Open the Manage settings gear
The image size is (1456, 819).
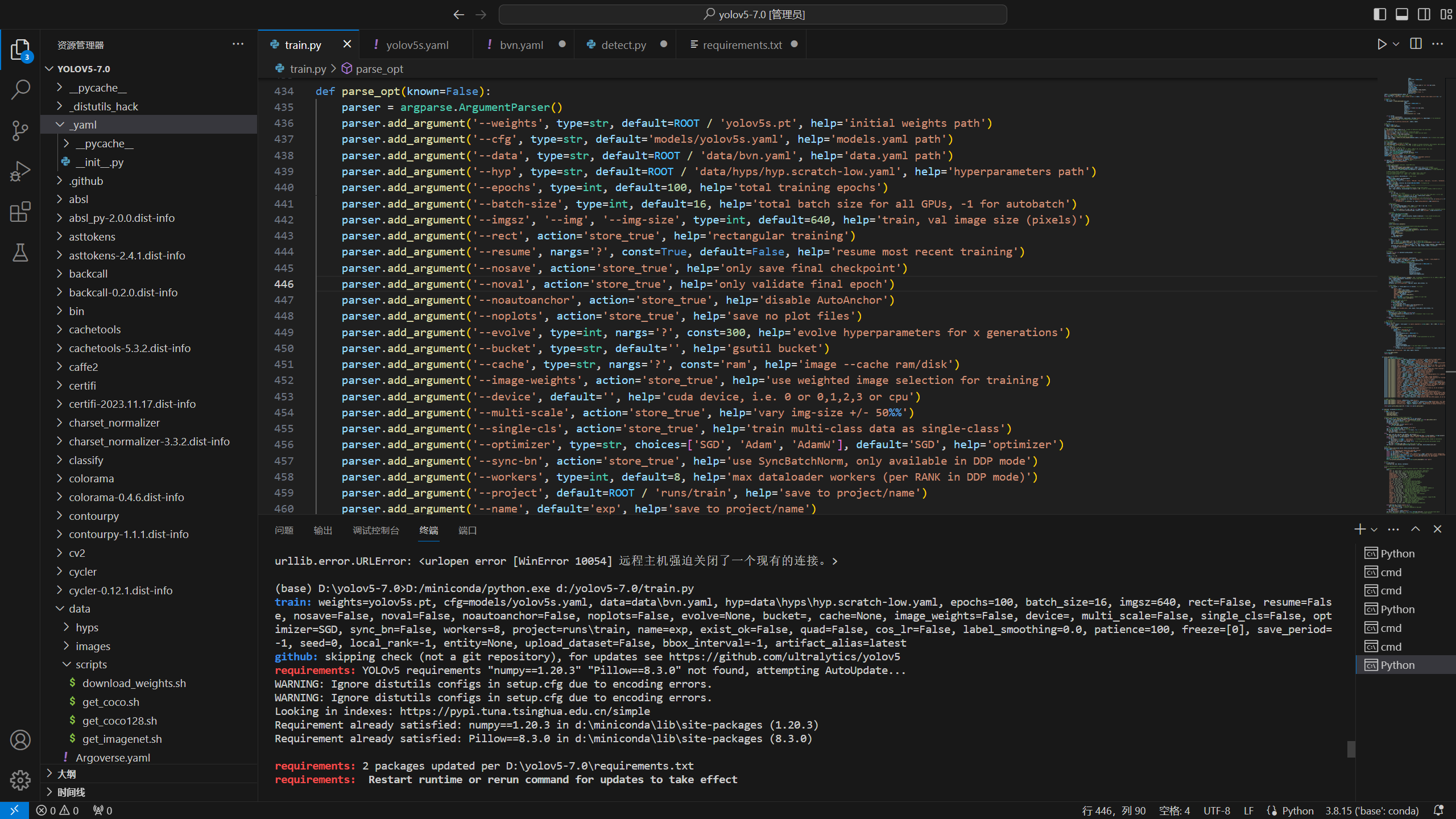click(20, 780)
